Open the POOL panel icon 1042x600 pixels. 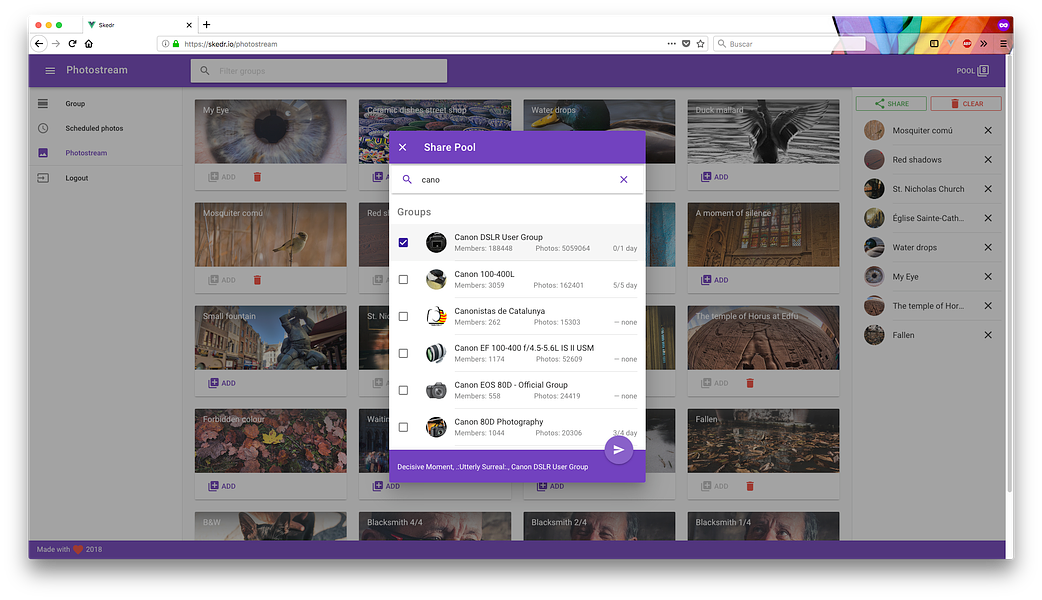pyautogui.click(x=984, y=70)
